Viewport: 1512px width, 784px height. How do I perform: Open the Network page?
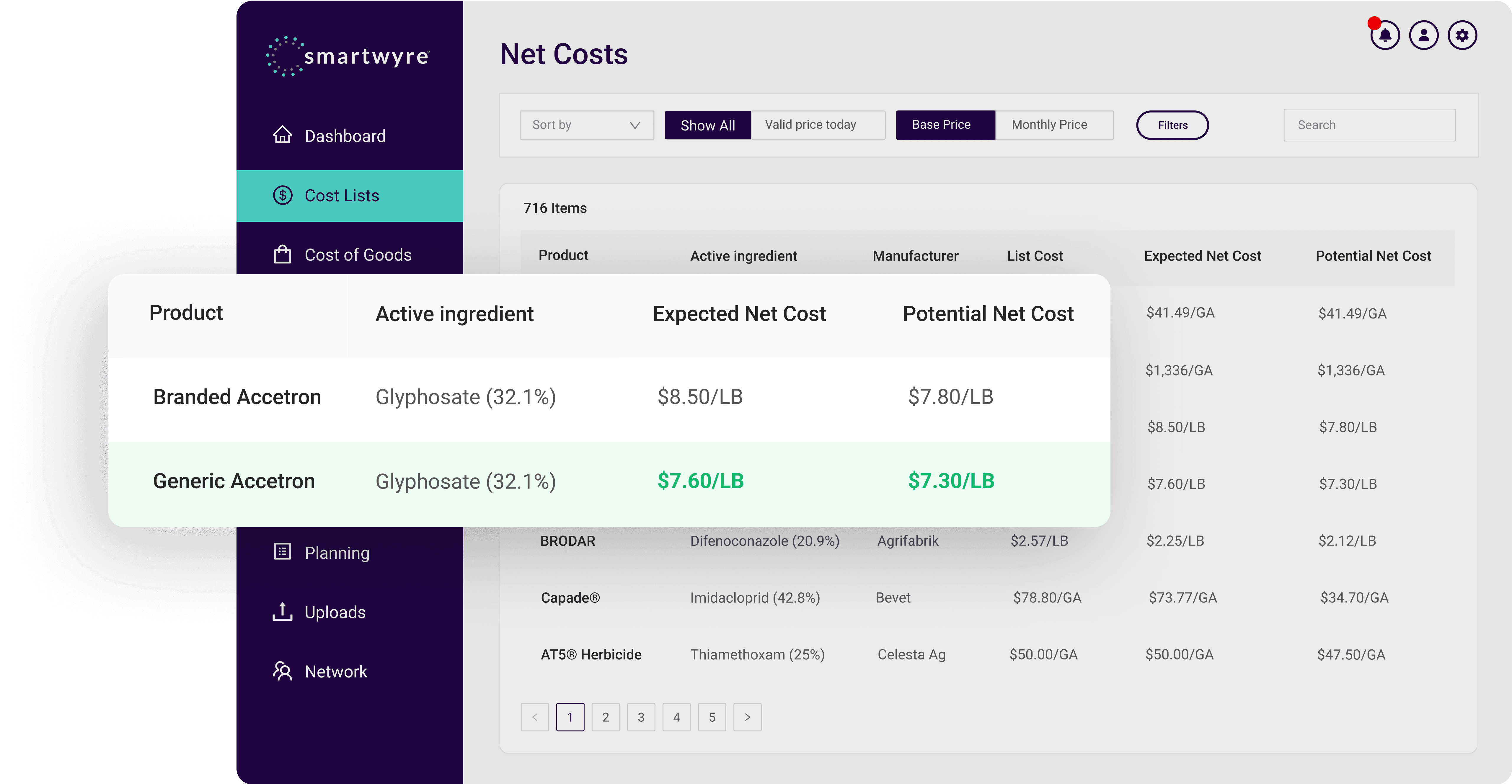coord(350,671)
